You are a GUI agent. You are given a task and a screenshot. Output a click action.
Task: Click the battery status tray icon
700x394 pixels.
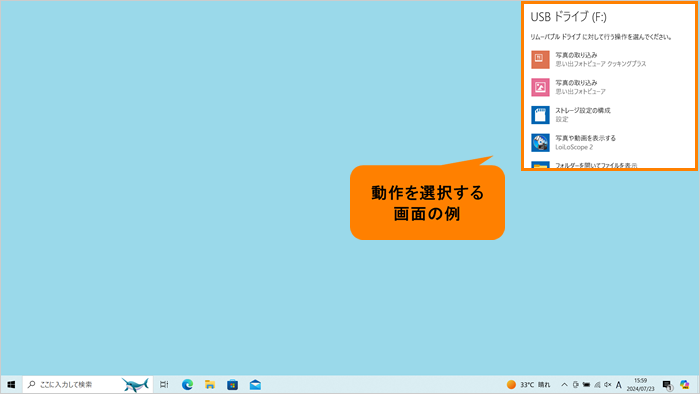(x=586, y=384)
